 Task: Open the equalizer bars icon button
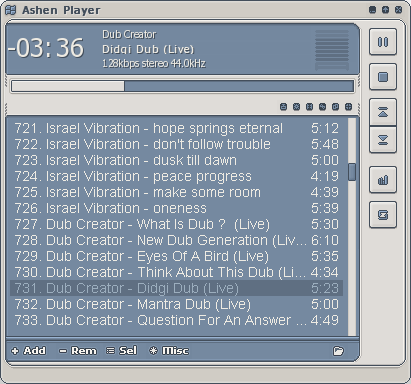383,180
